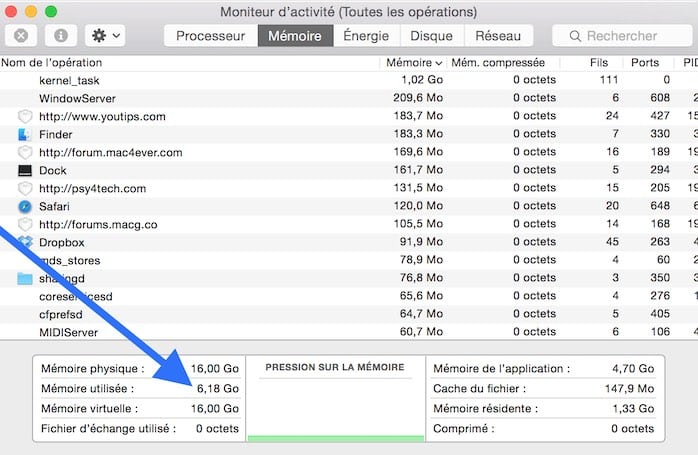Click the Rechercher search field

[x=622, y=36]
